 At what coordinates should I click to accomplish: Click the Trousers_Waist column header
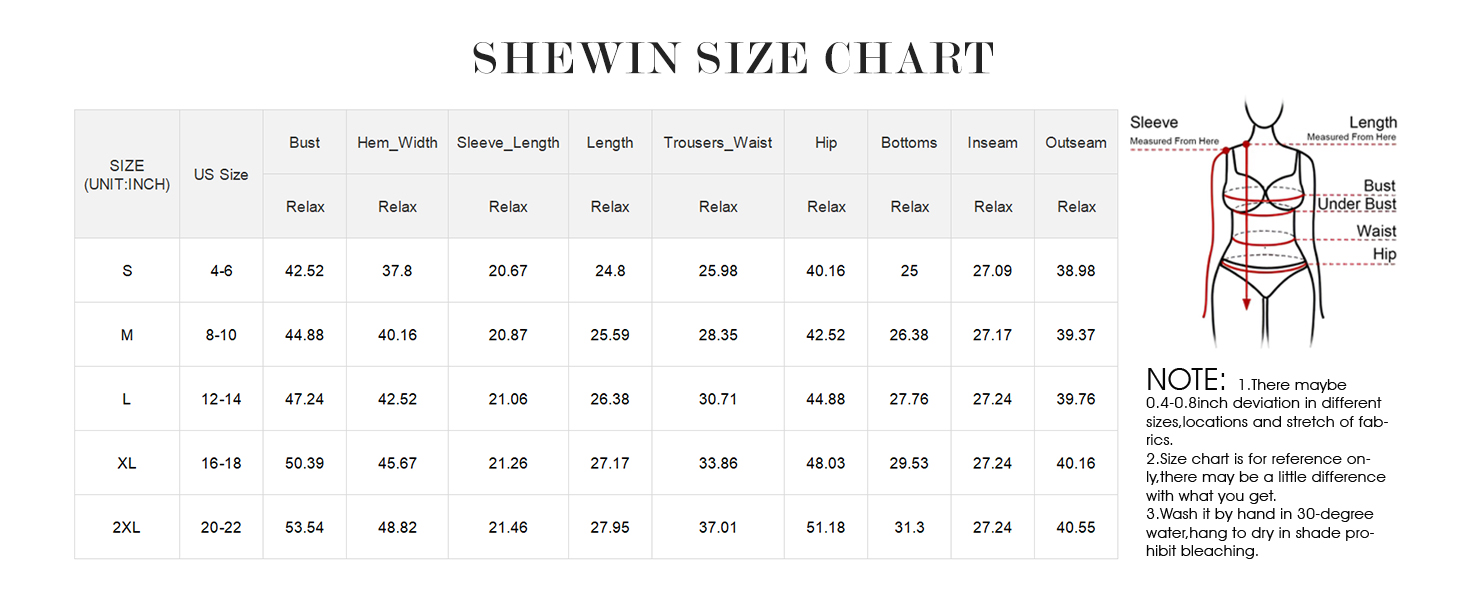[x=718, y=142]
